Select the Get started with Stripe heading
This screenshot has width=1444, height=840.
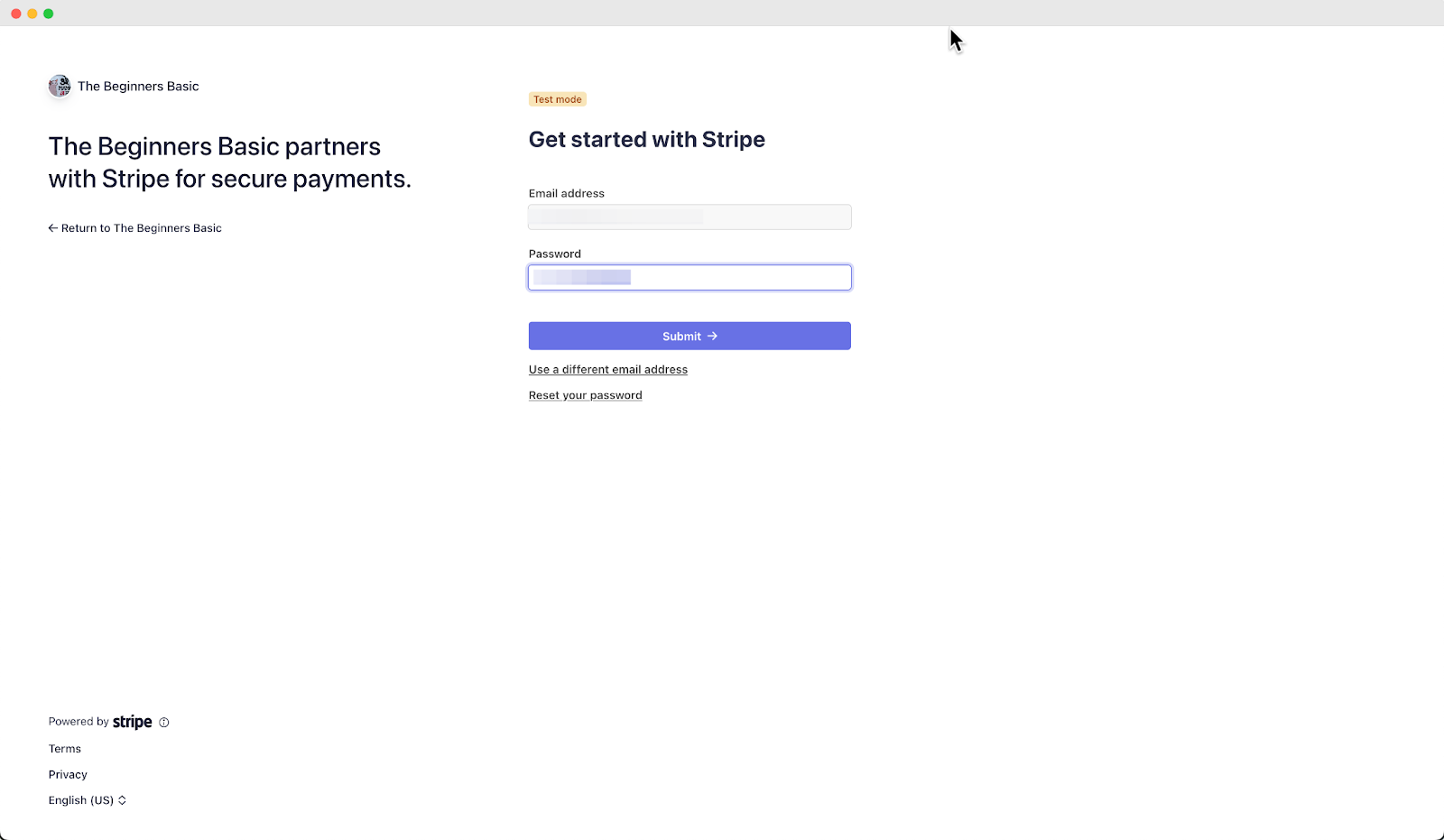[x=646, y=139]
